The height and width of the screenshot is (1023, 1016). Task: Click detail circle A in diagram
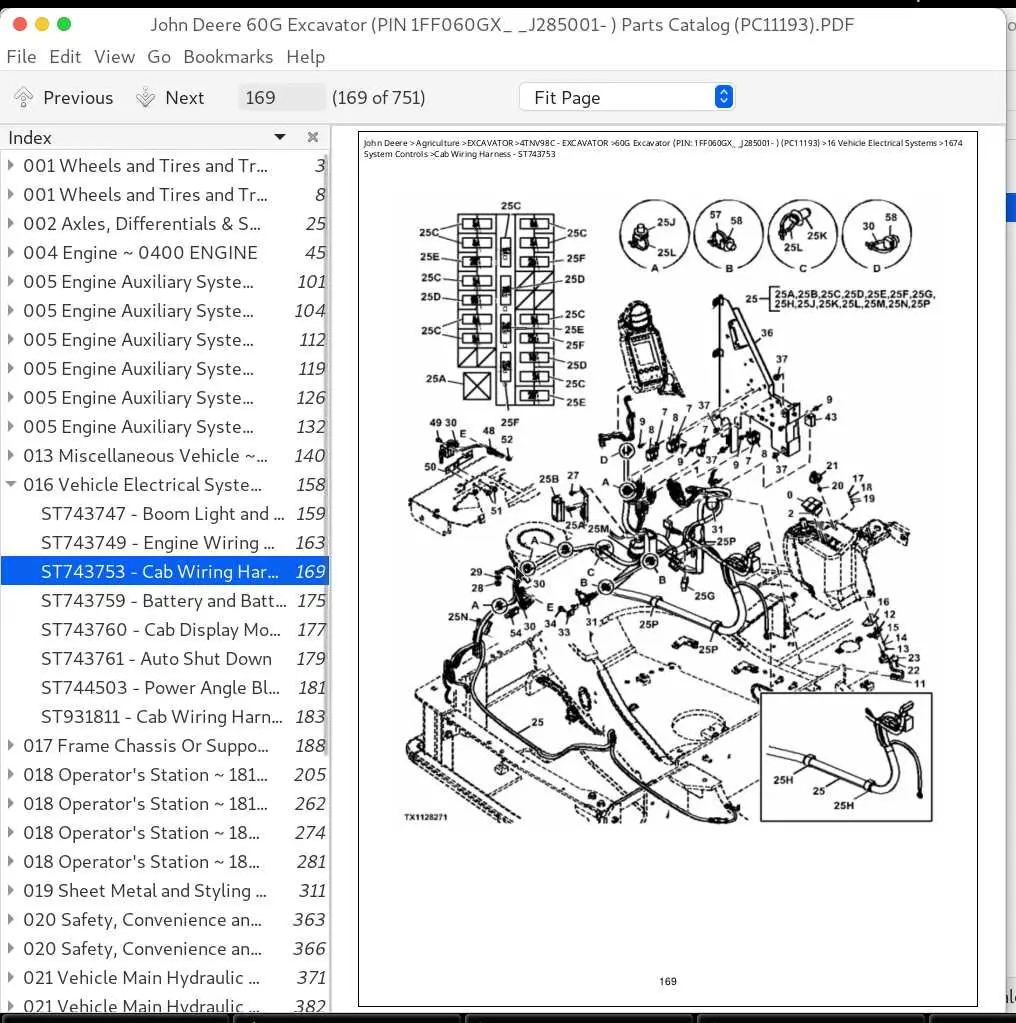point(654,235)
